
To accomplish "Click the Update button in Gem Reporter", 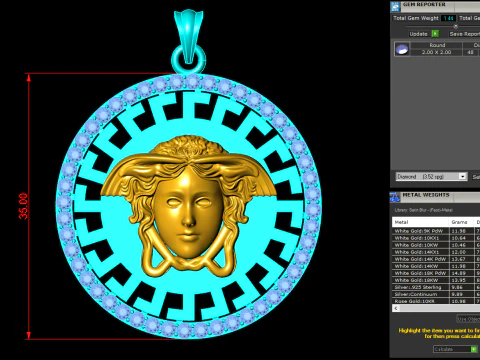I will point(424,34).
